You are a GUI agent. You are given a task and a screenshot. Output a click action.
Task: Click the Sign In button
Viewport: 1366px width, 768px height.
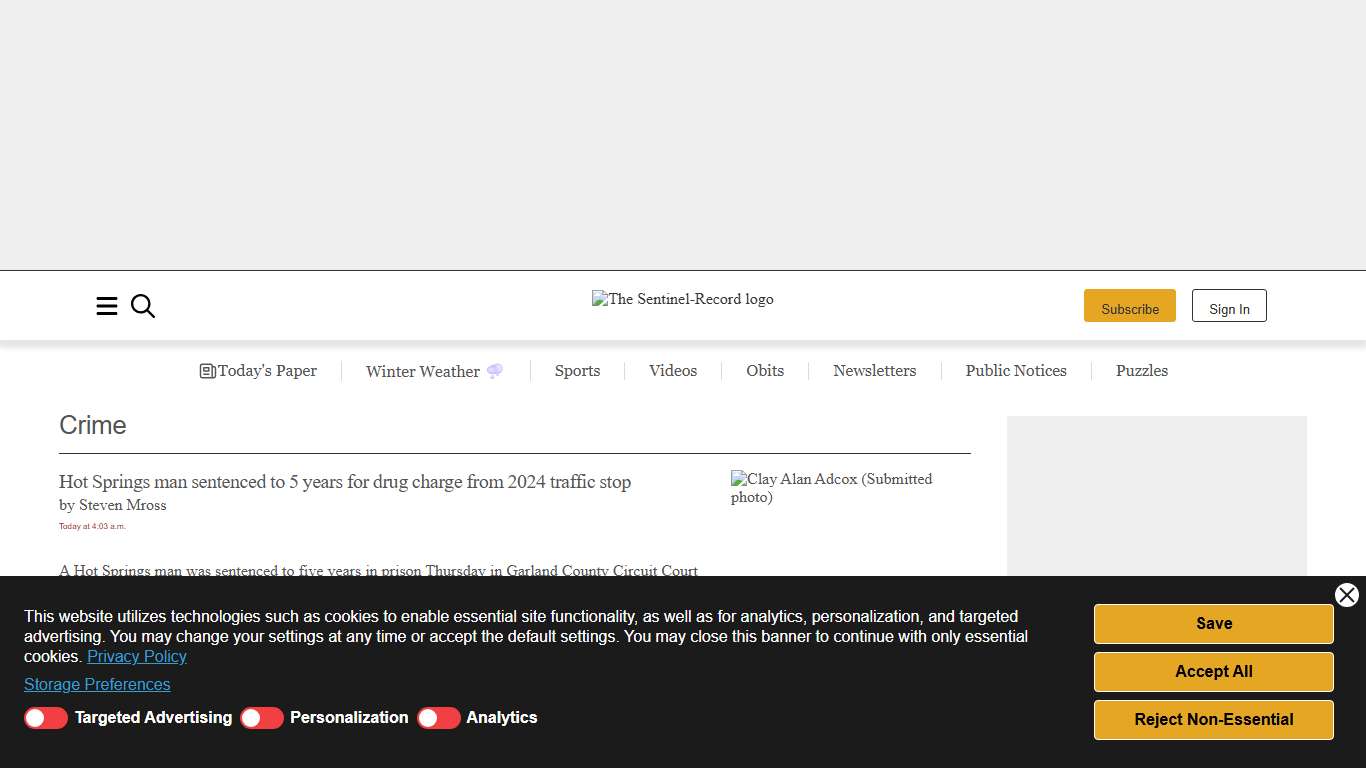pyautogui.click(x=1229, y=306)
